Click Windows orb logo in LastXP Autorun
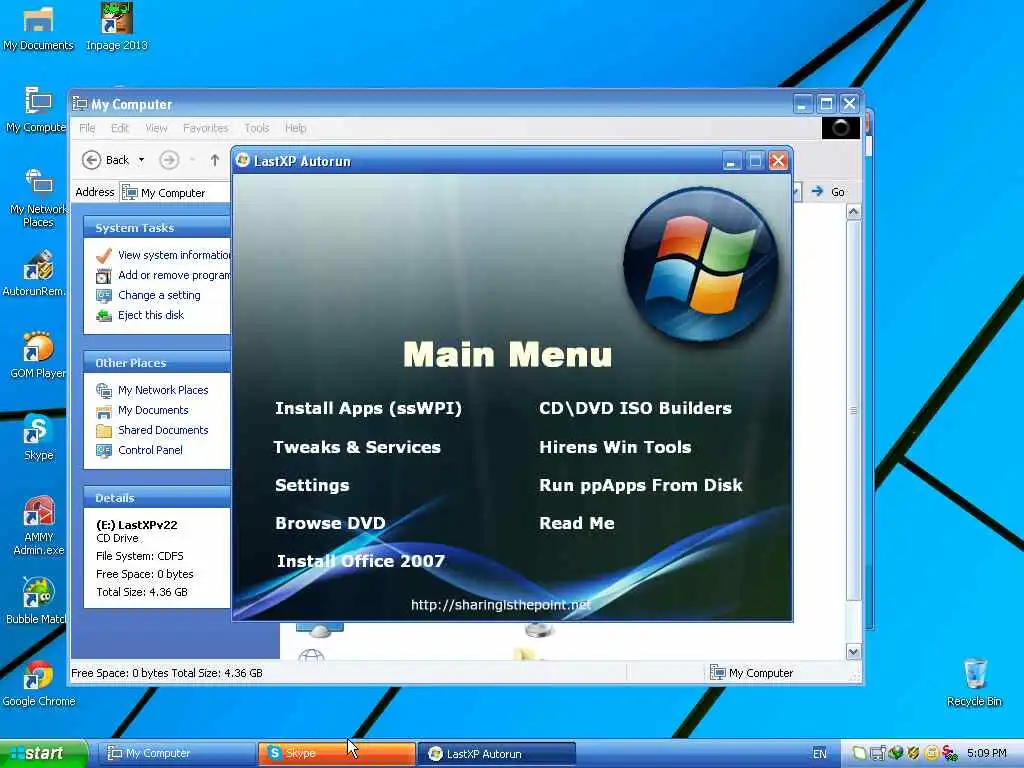The height and width of the screenshot is (768, 1024). (x=701, y=264)
